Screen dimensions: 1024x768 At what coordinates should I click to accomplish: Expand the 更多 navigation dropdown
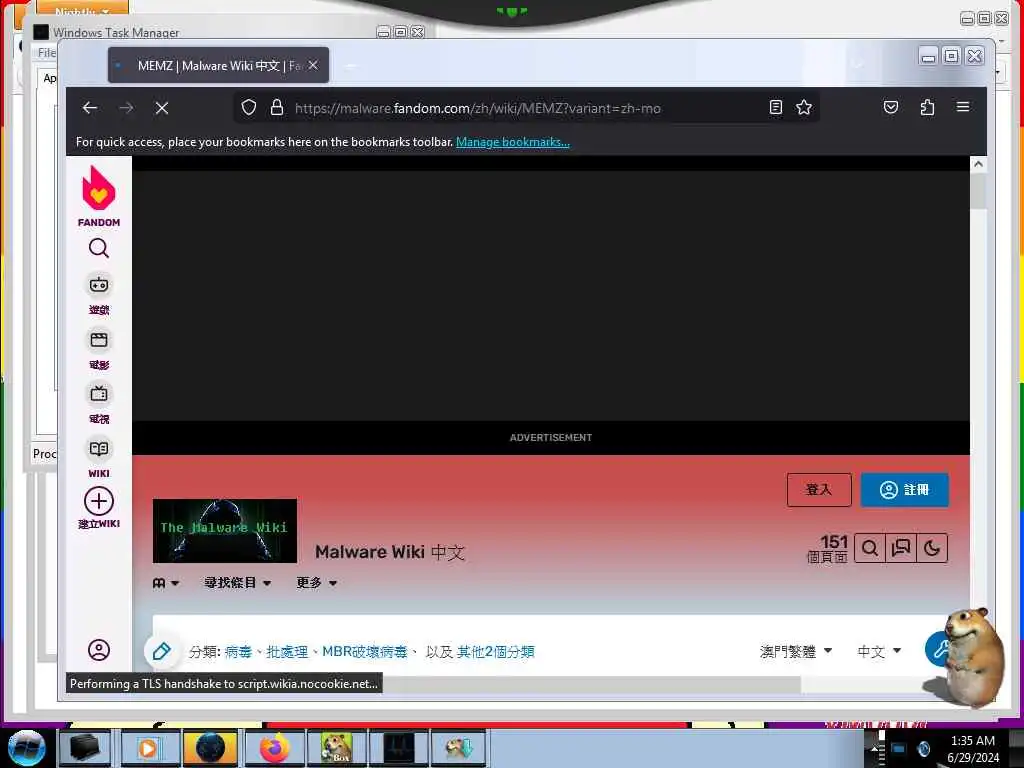pyautogui.click(x=317, y=583)
